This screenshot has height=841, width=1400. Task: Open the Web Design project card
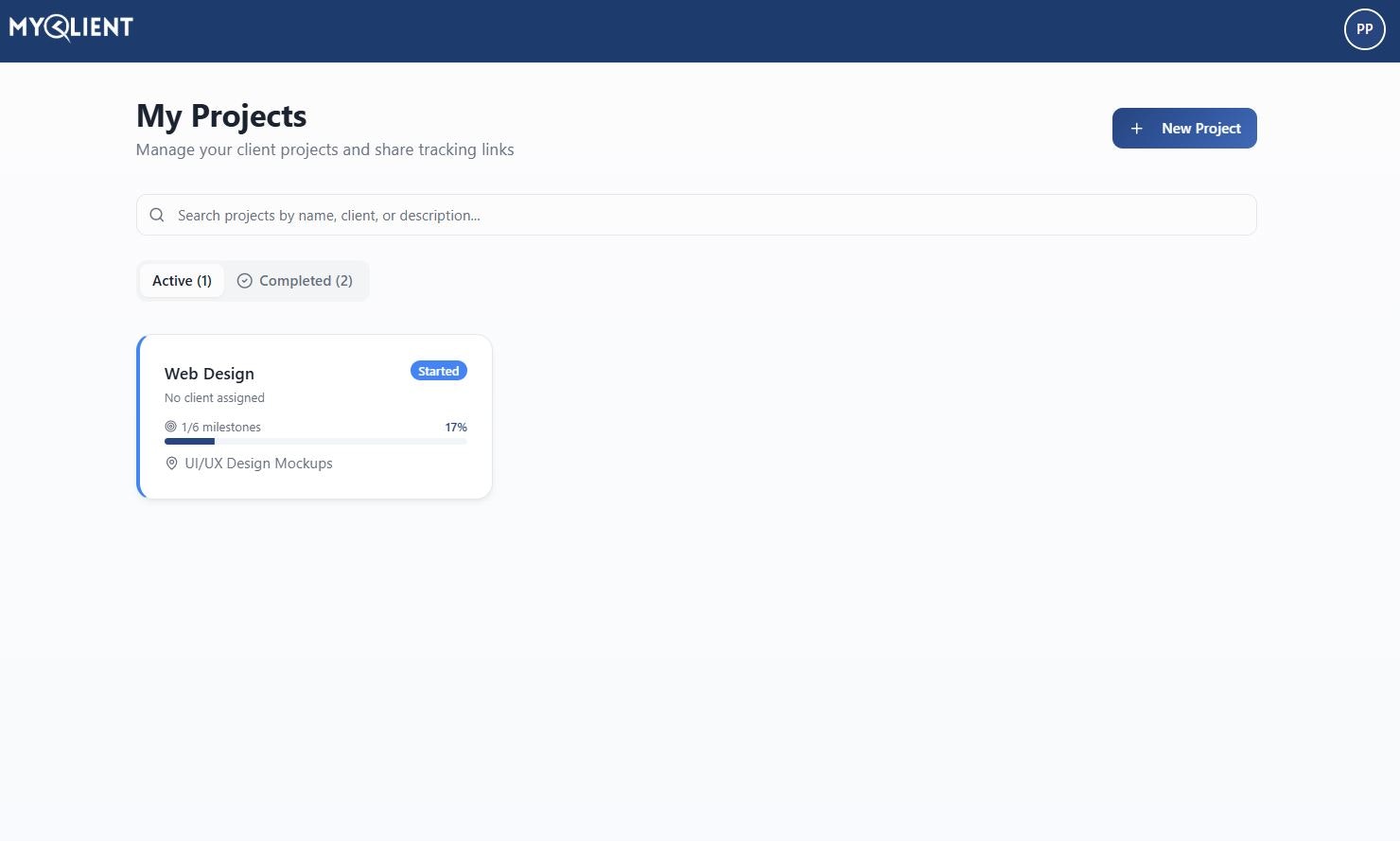point(314,416)
